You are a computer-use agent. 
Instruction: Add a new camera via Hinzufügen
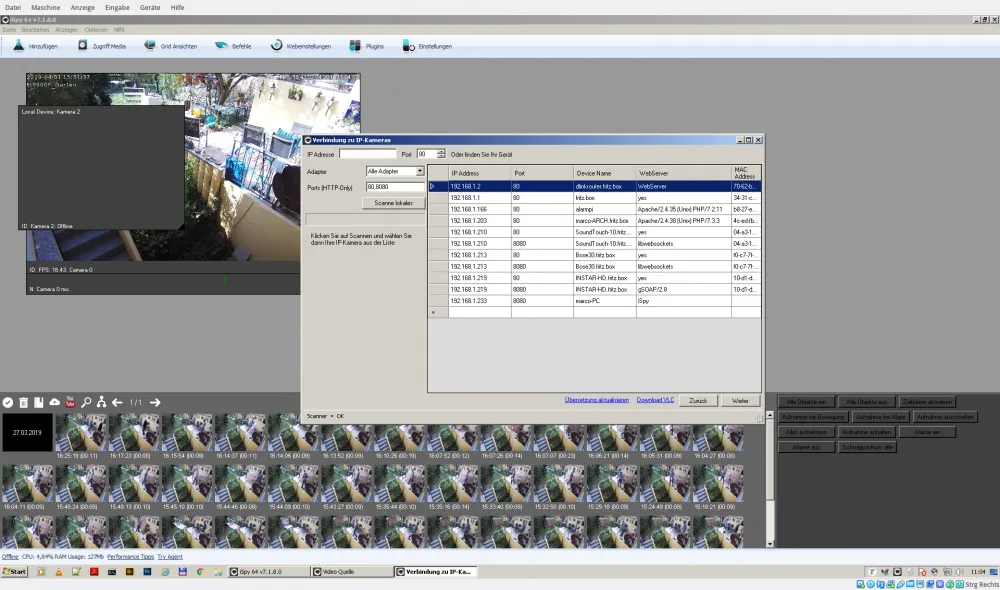pyautogui.click(x=36, y=45)
